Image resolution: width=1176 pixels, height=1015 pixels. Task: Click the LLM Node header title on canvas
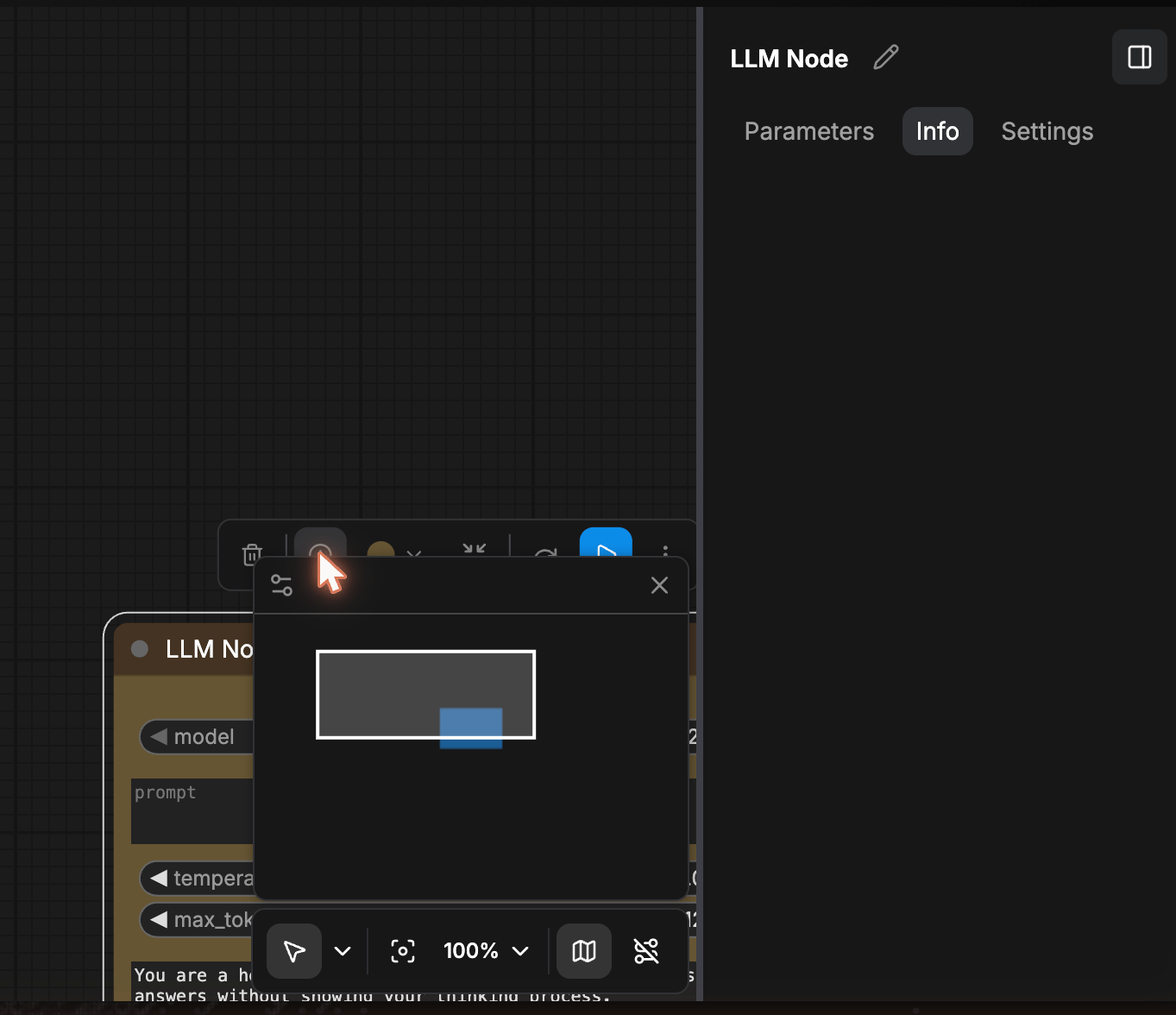click(210, 649)
